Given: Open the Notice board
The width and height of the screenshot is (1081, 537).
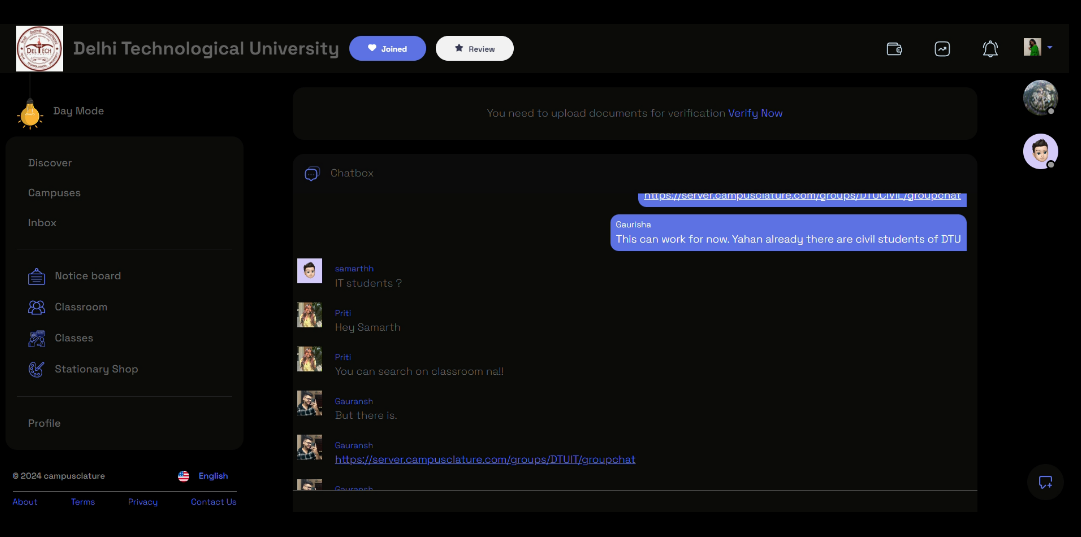Looking at the screenshot, I should (88, 276).
